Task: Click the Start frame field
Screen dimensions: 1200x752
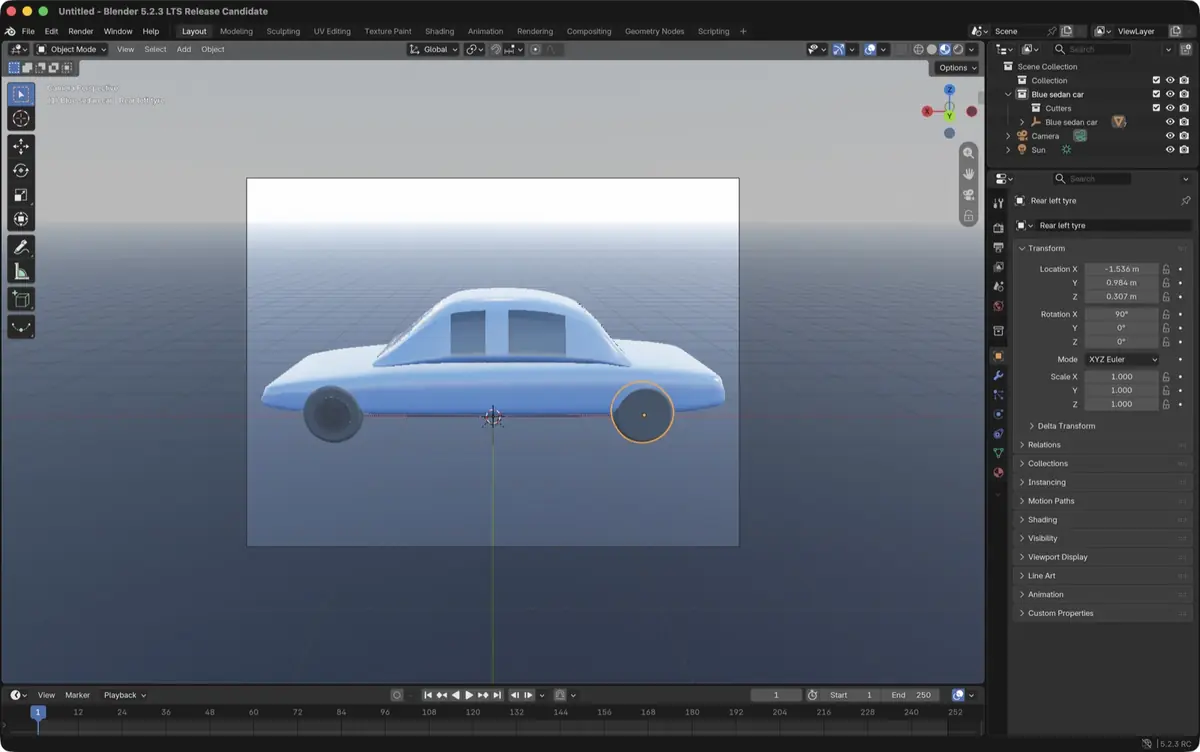Action: (x=853, y=695)
